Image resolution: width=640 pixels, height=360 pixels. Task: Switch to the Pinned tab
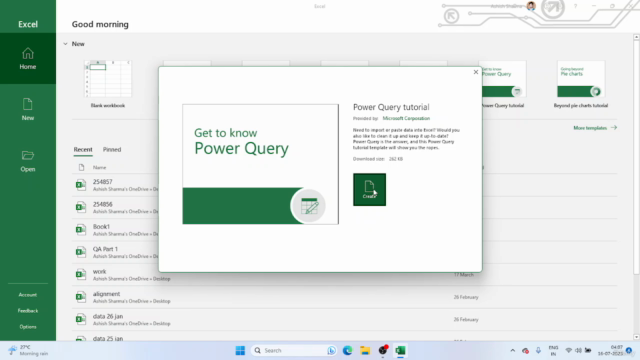tap(112, 149)
